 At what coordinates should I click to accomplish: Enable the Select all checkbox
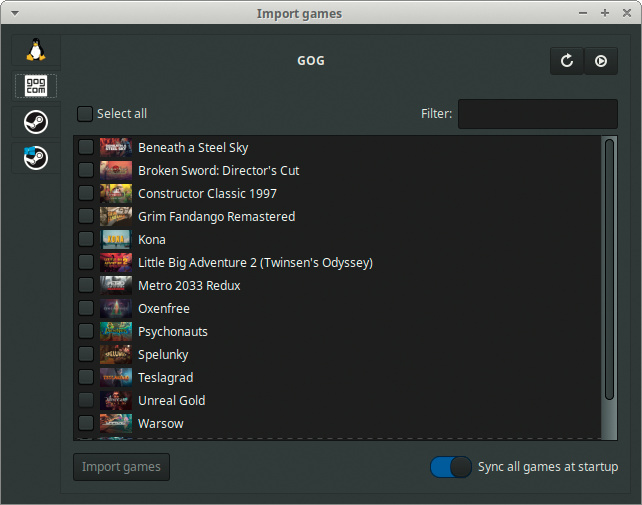coord(85,114)
